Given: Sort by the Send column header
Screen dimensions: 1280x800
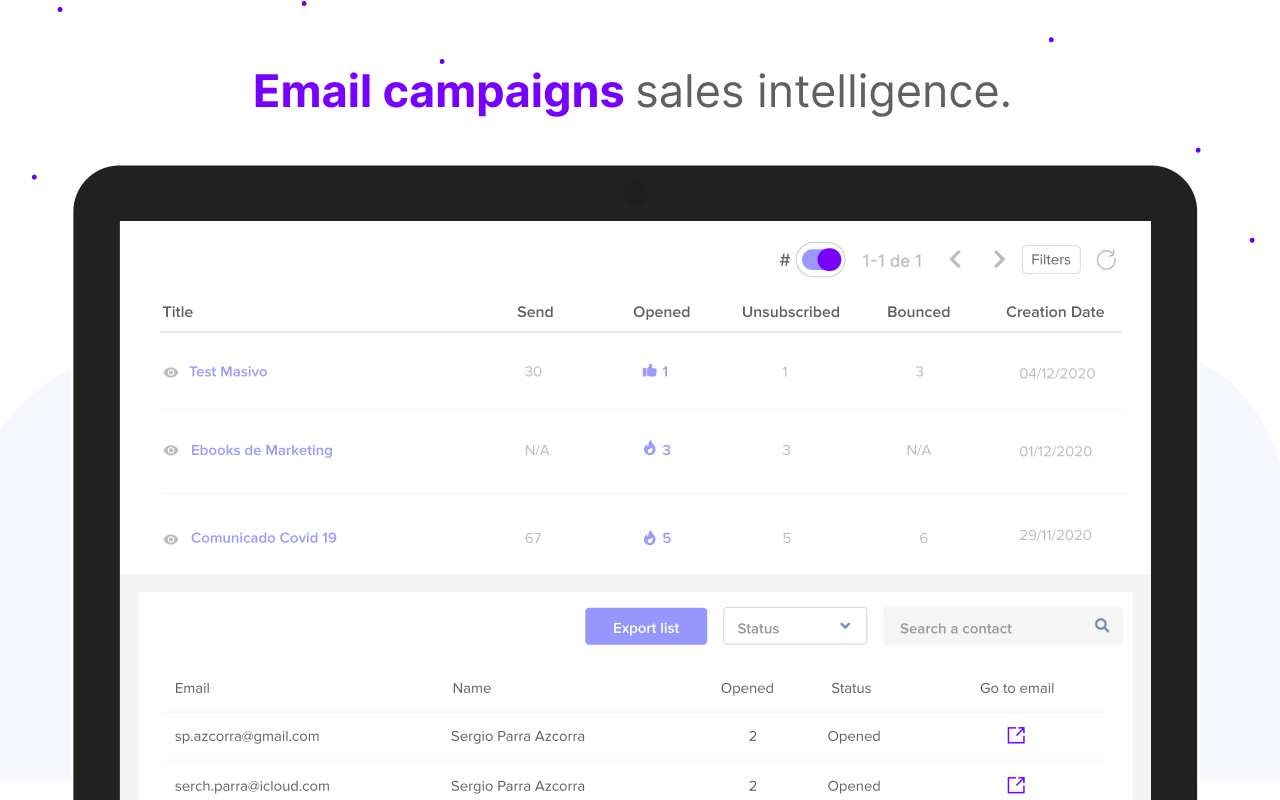Looking at the screenshot, I should pos(535,312).
